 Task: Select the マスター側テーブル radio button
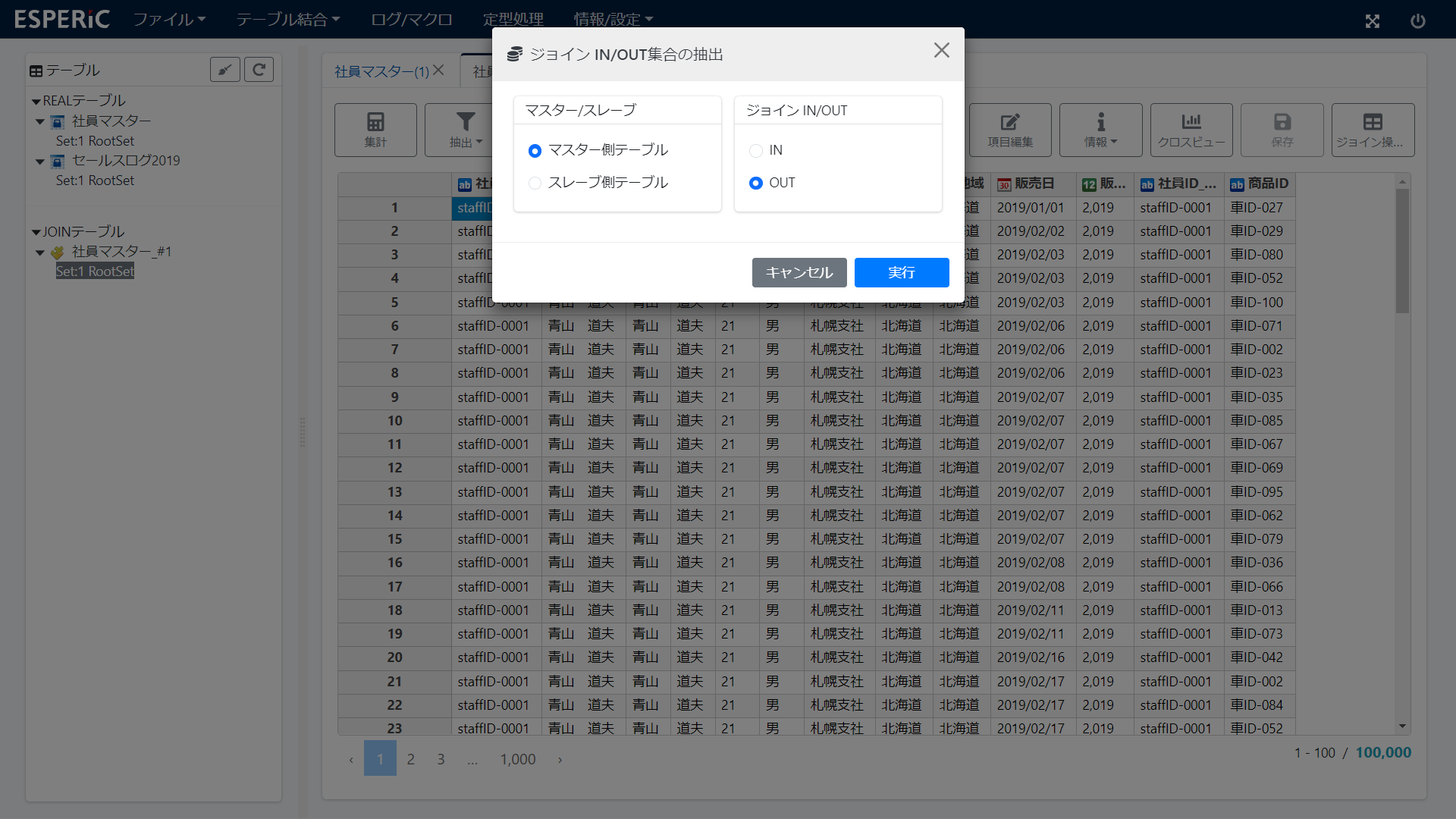[x=535, y=151]
